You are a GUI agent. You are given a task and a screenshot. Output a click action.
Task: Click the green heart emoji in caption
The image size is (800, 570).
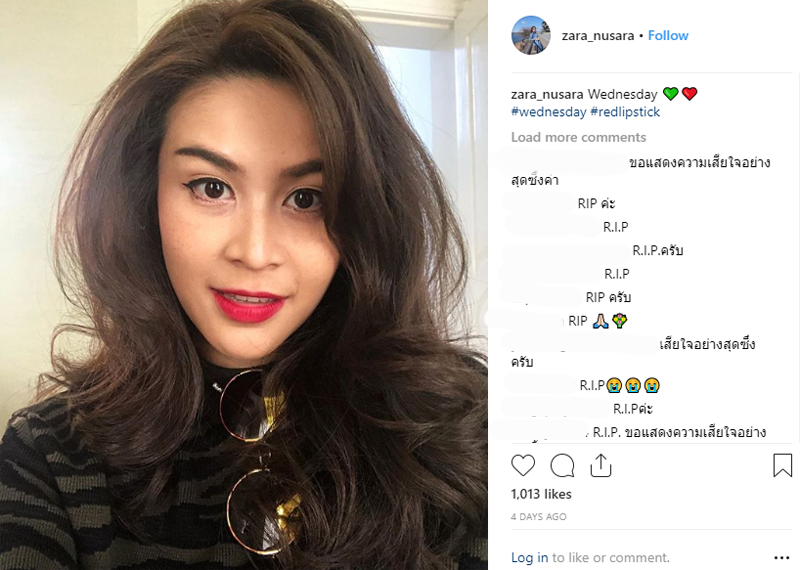[670, 94]
